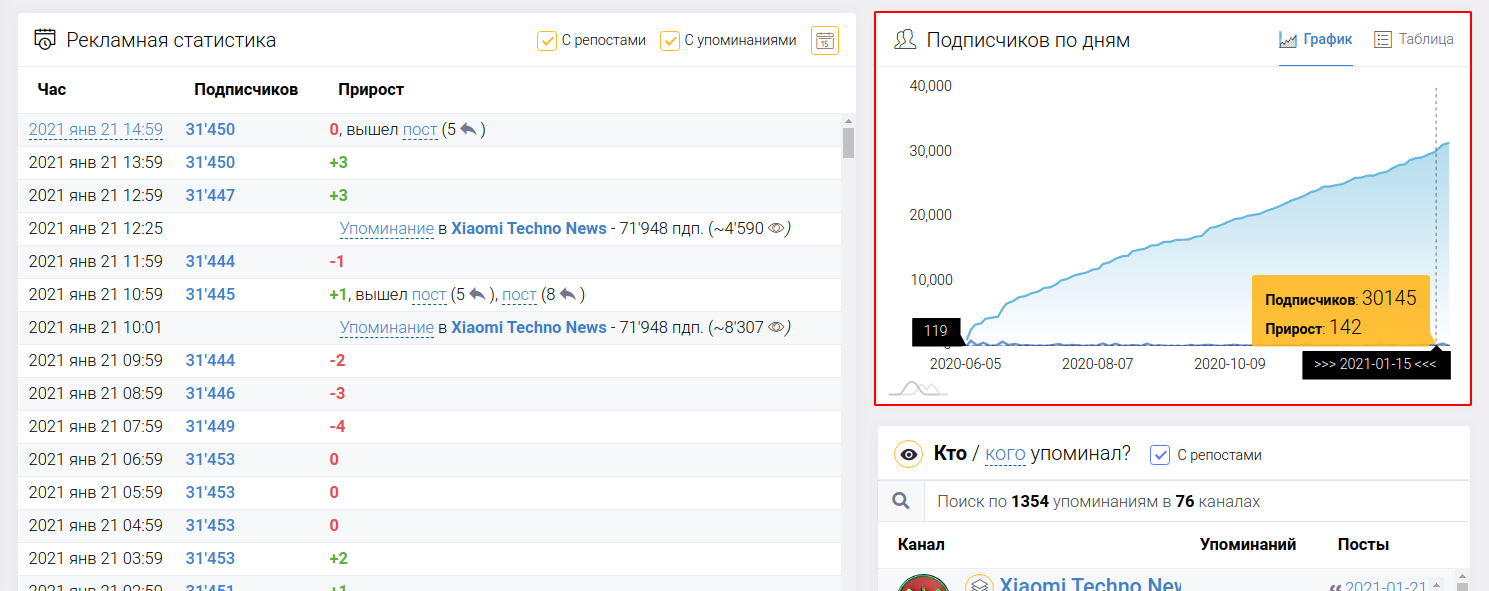Click subscriber count 31'447 in 12:59 row
Viewport: 1489px width, 591px height.
(210, 195)
